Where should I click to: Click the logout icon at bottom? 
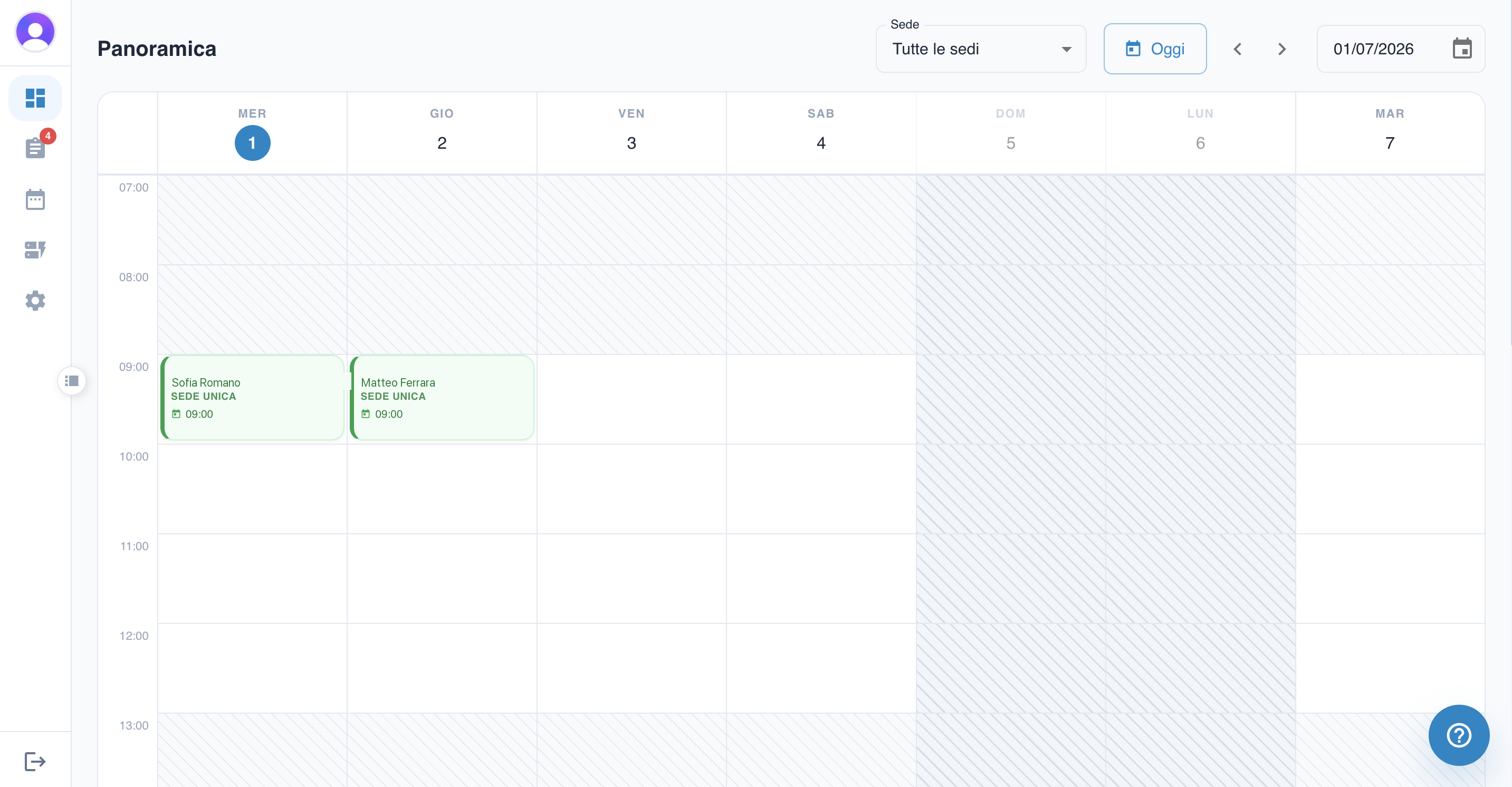coord(35,761)
